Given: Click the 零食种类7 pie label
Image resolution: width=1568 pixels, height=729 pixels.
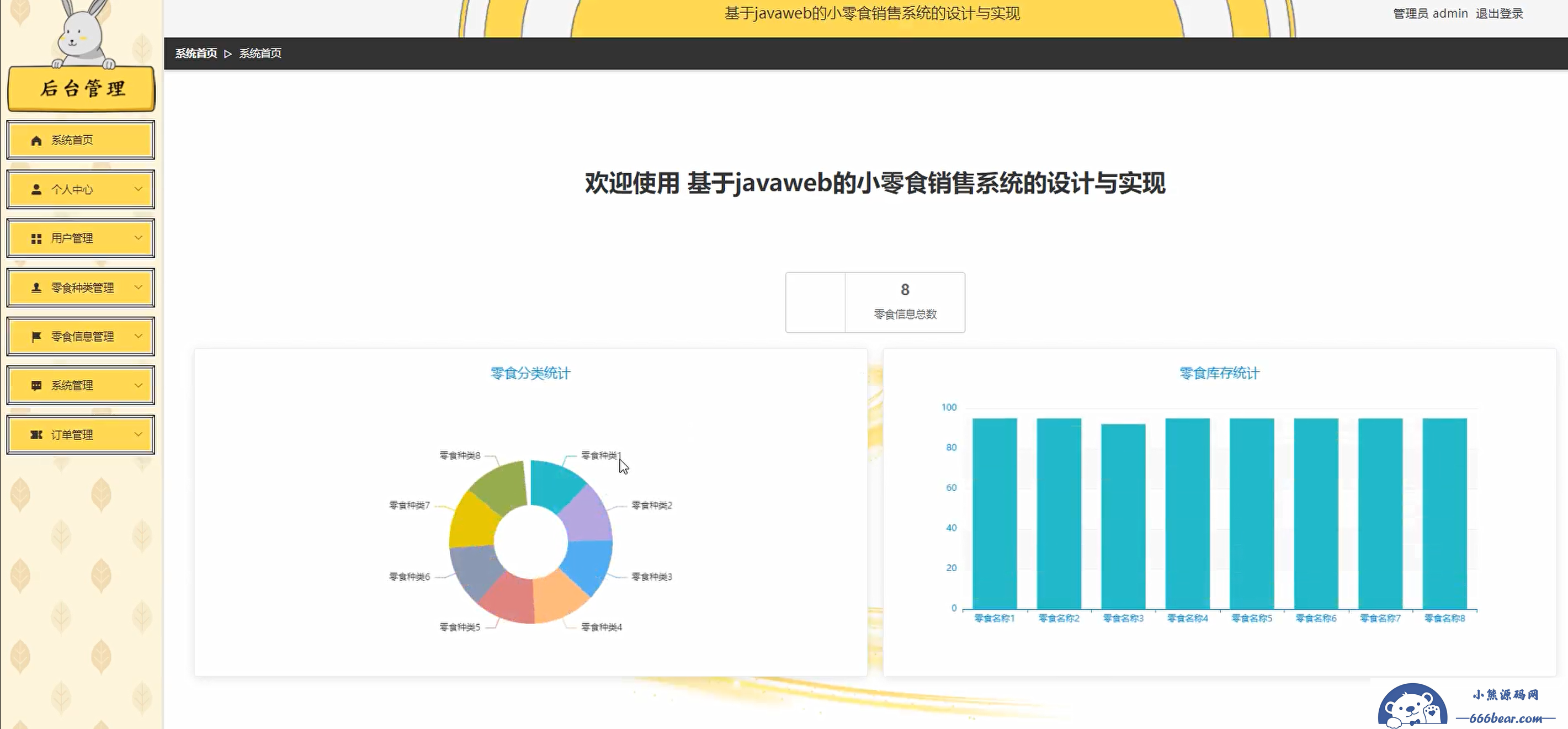Looking at the screenshot, I should click(410, 505).
